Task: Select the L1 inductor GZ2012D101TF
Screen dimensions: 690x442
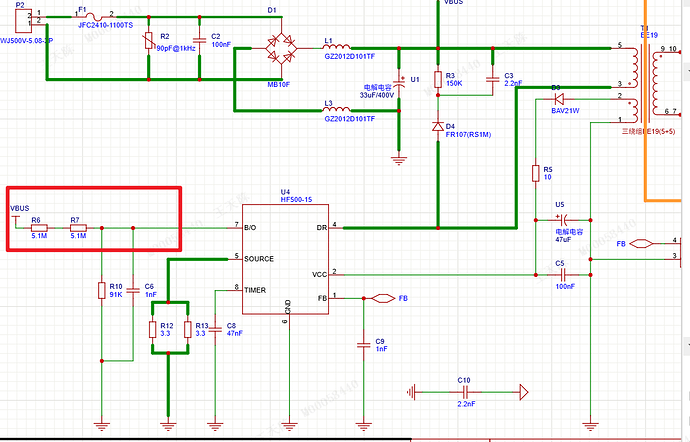Action: [x=337, y=47]
